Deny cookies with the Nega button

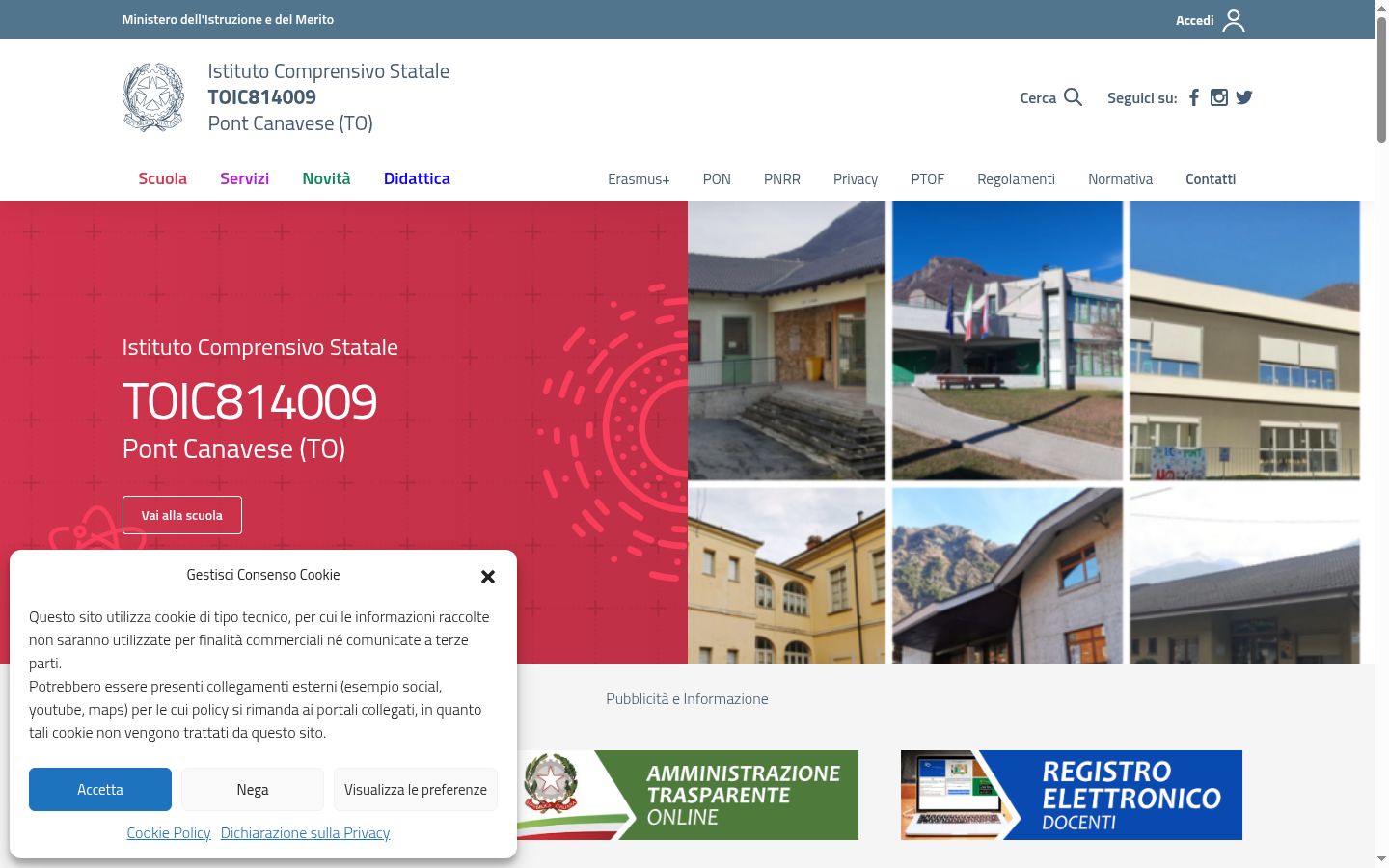point(253,789)
